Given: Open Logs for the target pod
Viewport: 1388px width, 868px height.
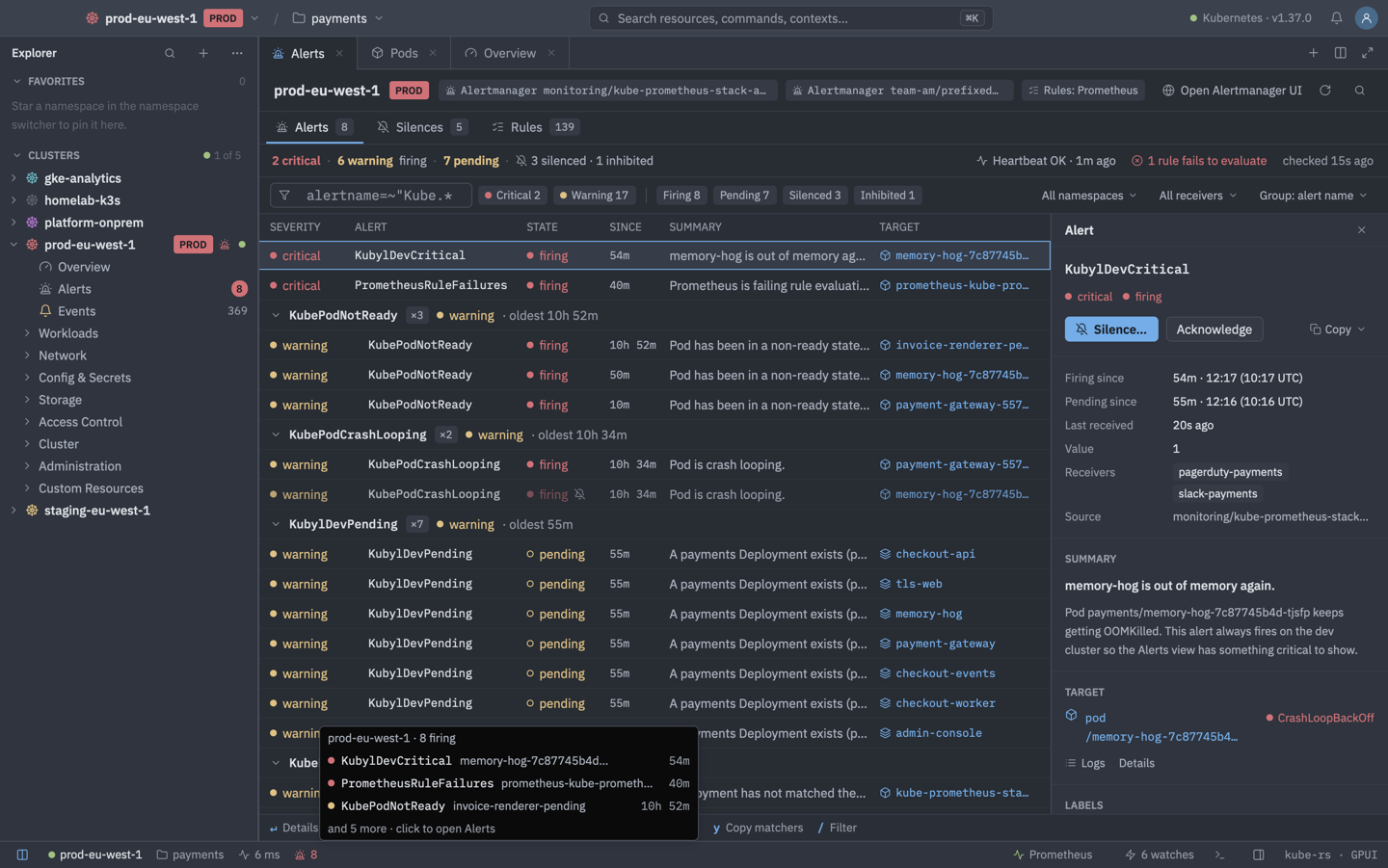Looking at the screenshot, I should pyautogui.click(x=1085, y=763).
